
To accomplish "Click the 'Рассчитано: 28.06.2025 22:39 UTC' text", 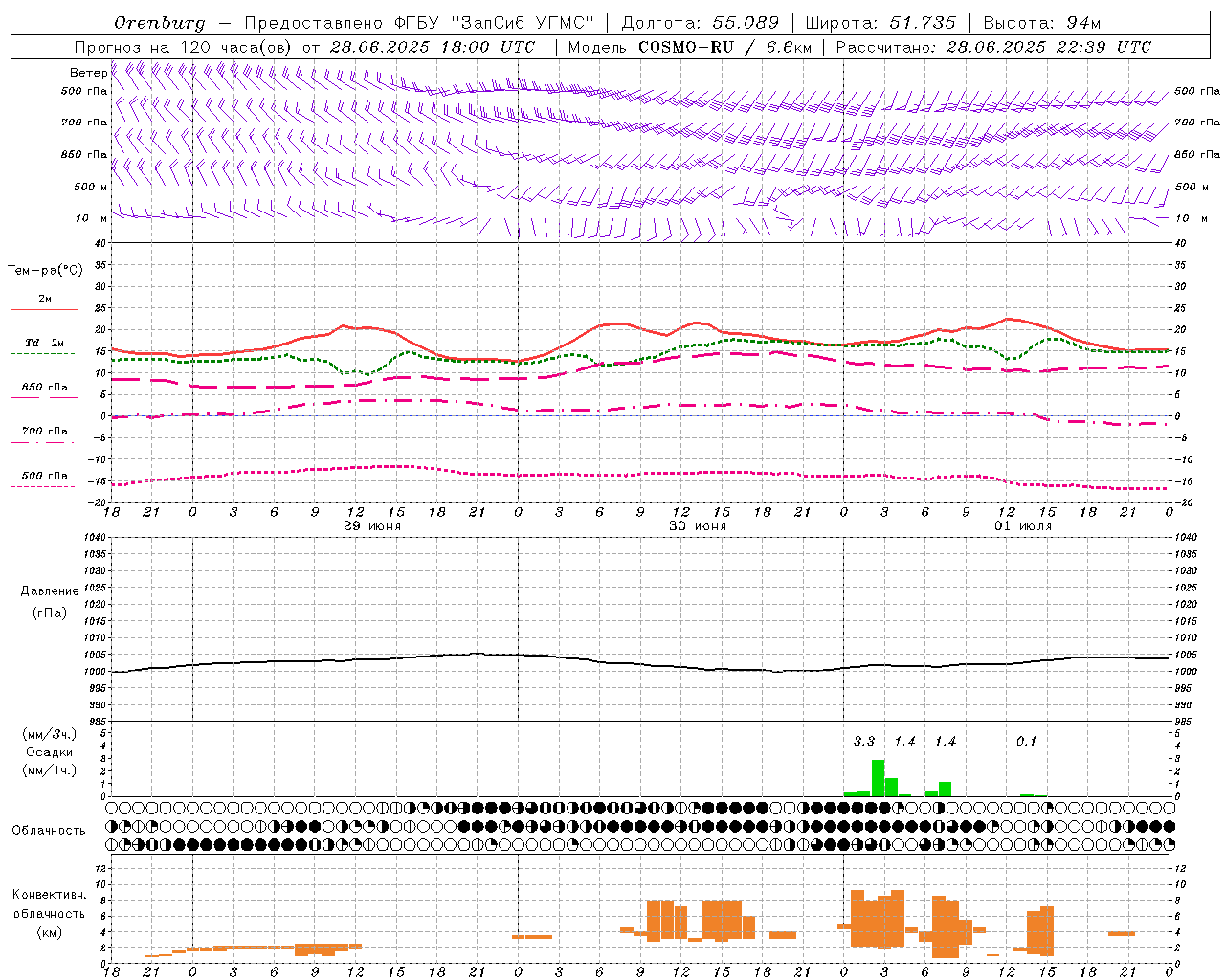I will click(993, 47).
